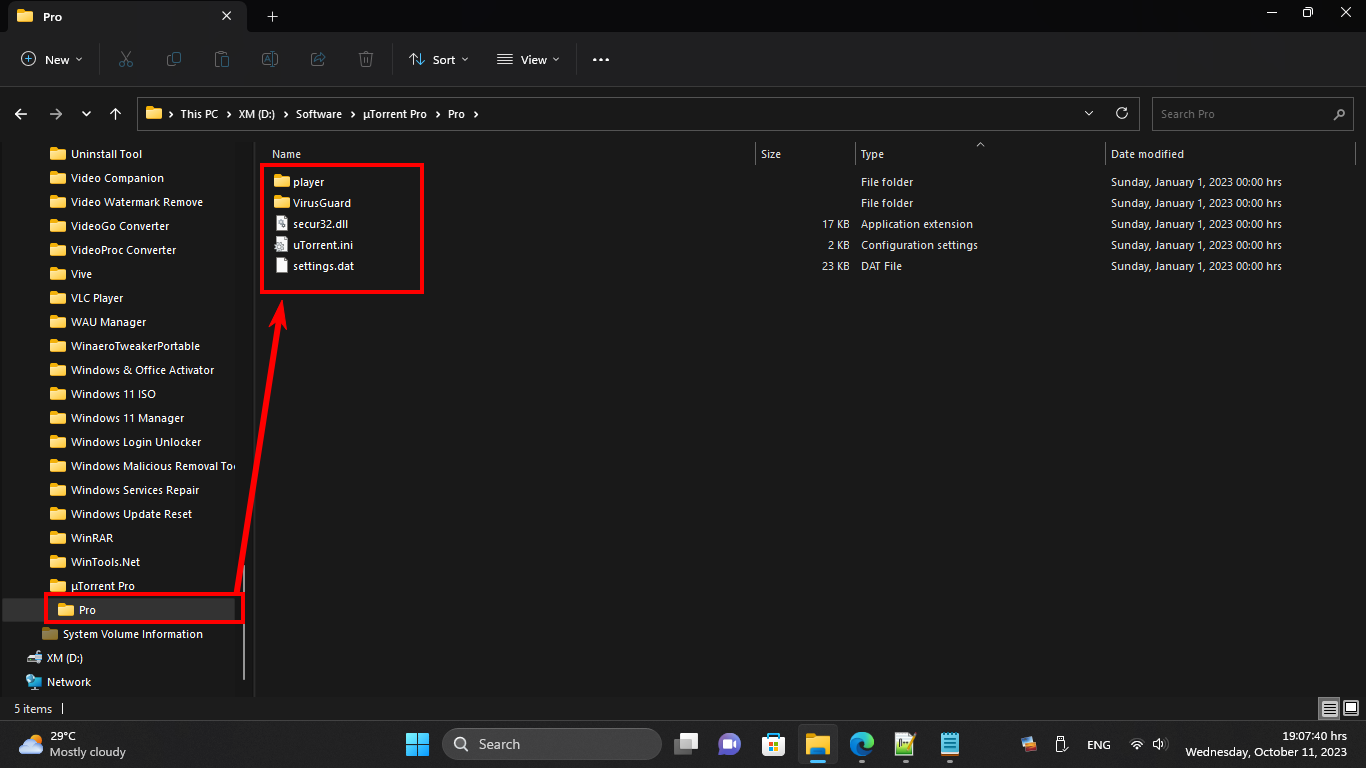Open address bar history dropdown
This screenshot has height=768, width=1366.
1089,114
